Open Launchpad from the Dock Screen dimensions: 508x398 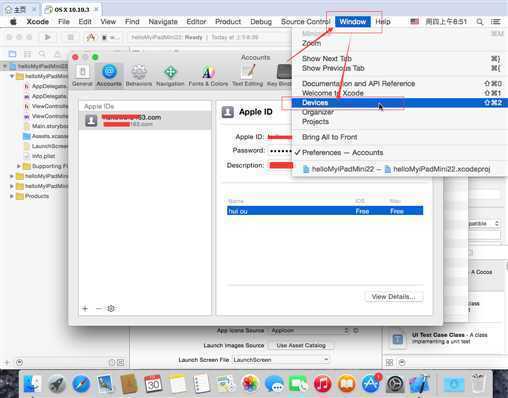click(57, 384)
